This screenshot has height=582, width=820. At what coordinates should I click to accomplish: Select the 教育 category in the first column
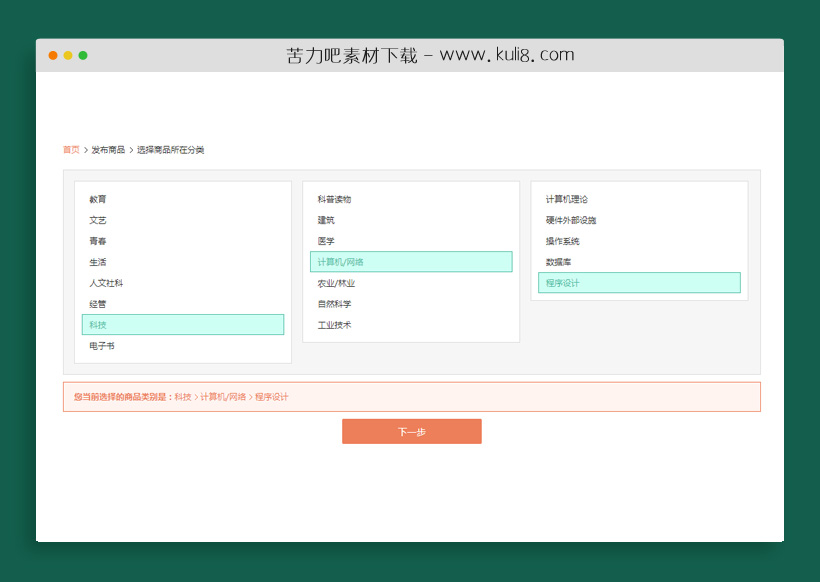pos(97,198)
